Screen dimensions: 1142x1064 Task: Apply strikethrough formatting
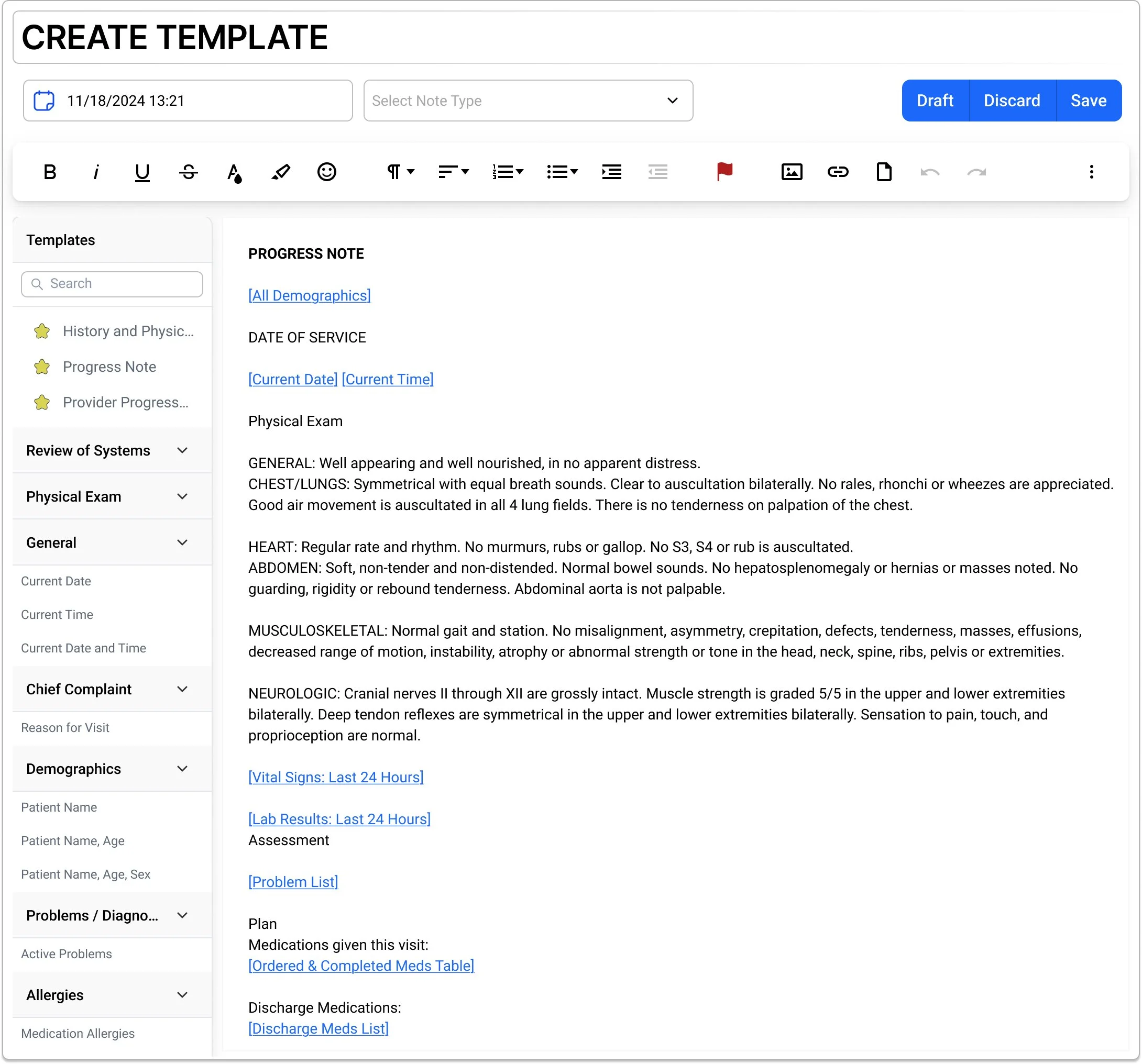tap(189, 172)
